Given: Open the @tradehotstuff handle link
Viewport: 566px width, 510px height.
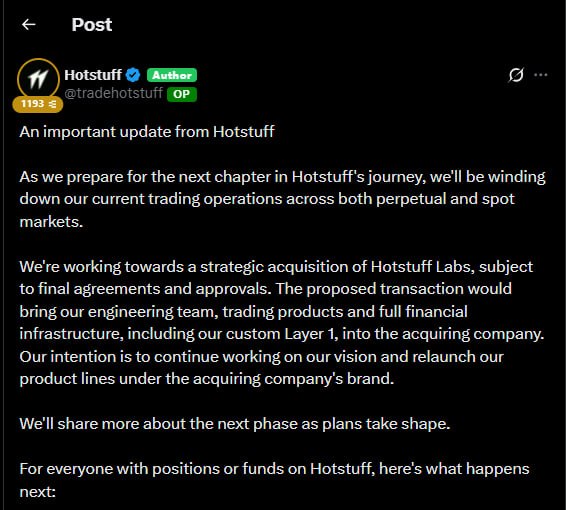Looking at the screenshot, I should [113, 93].
